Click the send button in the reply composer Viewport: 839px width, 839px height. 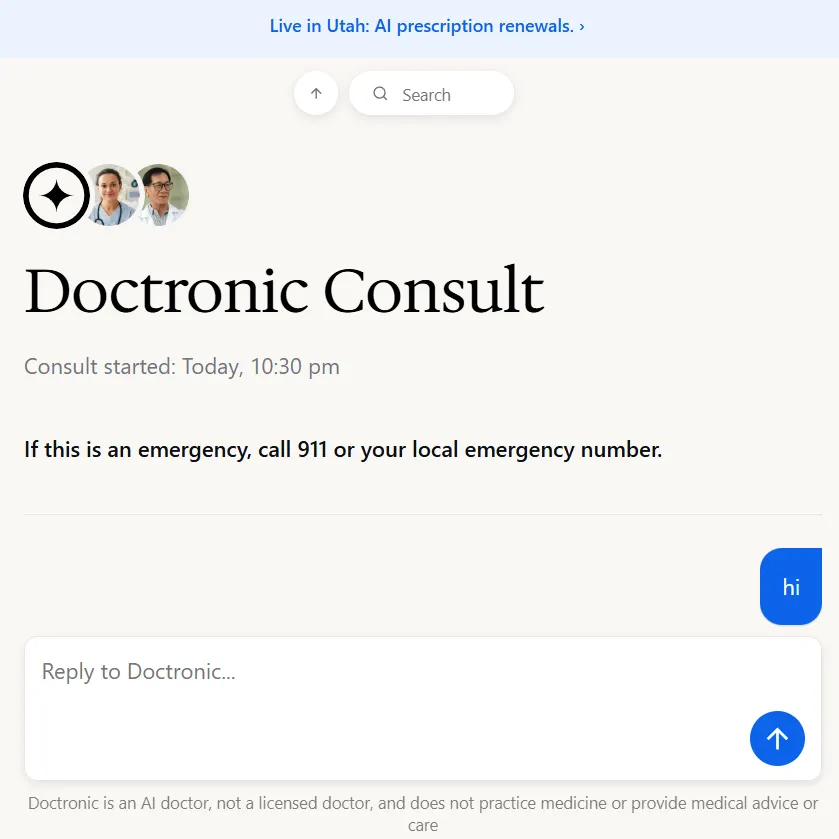pyautogui.click(x=777, y=738)
